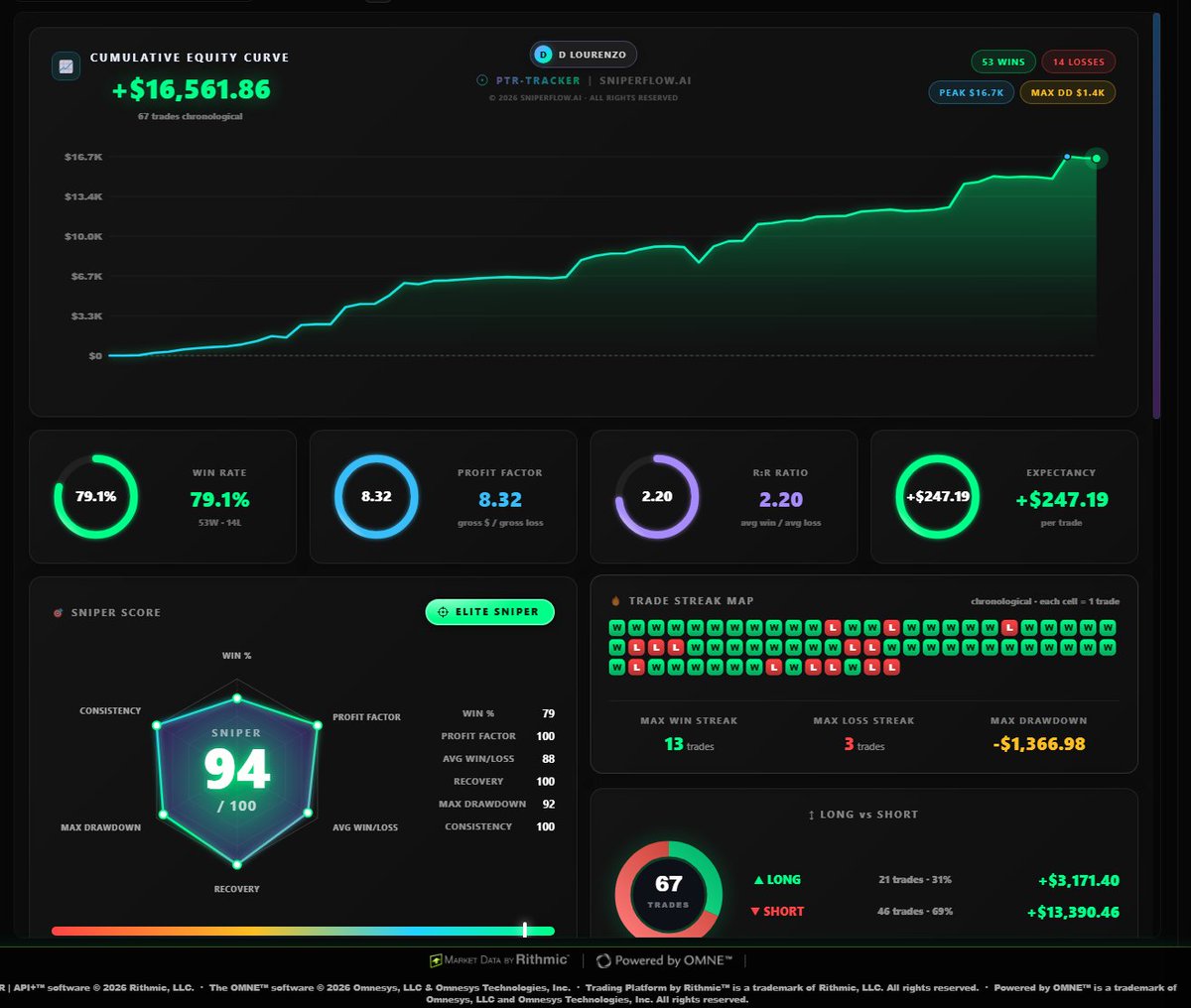
Task: Click the green LONG up-triangle label
Action: (x=776, y=880)
